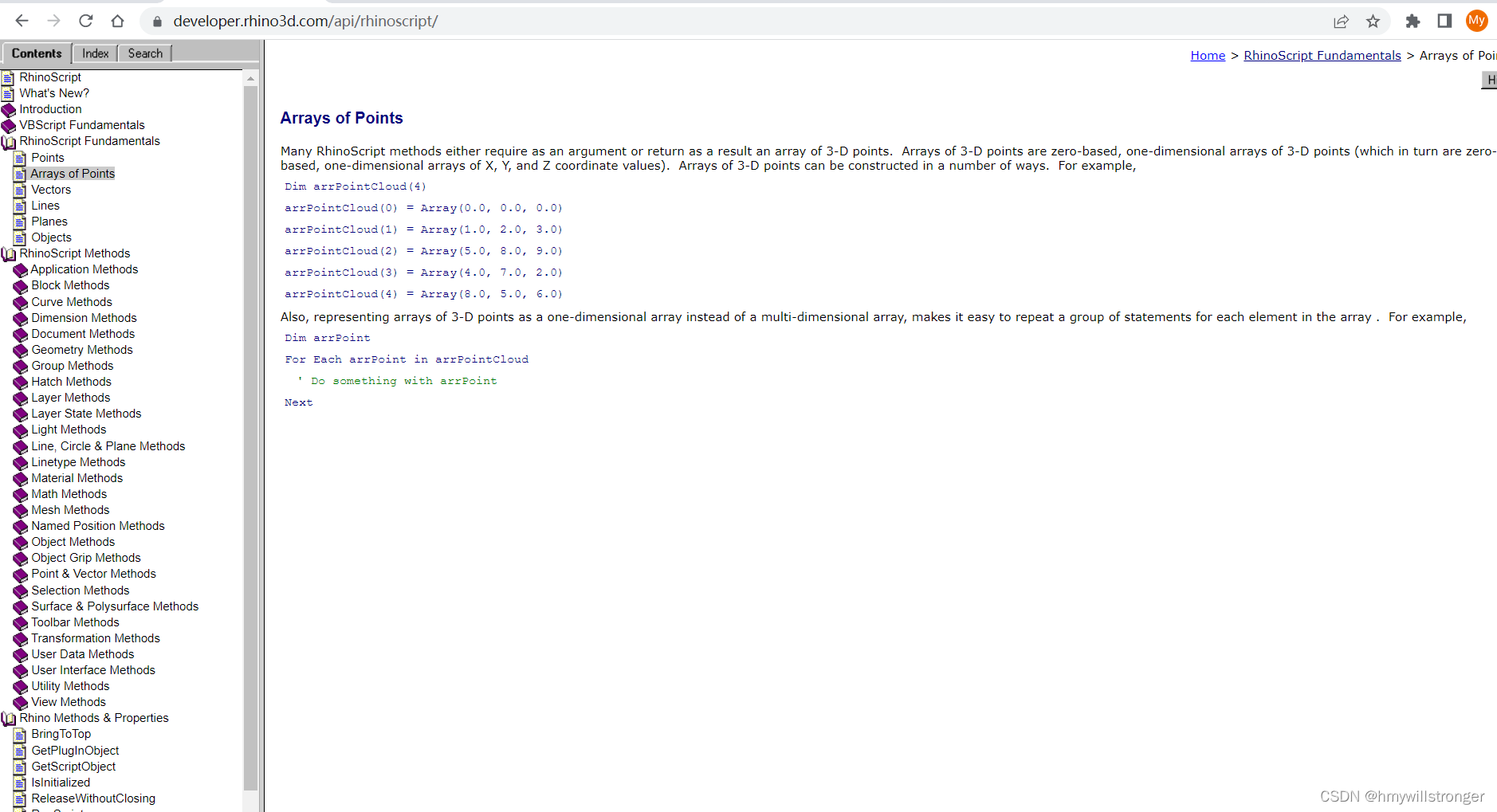The width and height of the screenshot is (1497, 812).
Task: Open the browser side panel icon
Action: click(x=1444, y=22)
